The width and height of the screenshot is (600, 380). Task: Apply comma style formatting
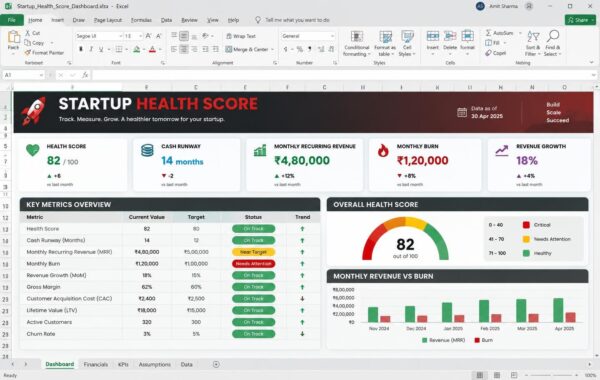309,49
